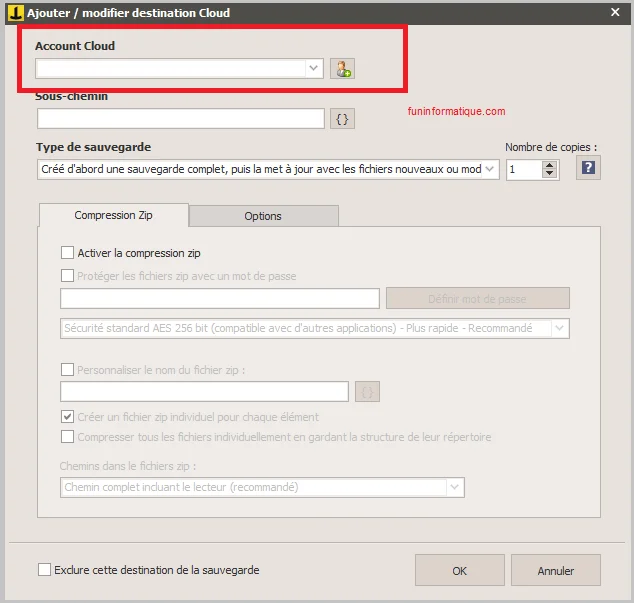The height and width of the screenshot is (603, 634).
Task: Click the add Cloud account icon
Action: 344,69
